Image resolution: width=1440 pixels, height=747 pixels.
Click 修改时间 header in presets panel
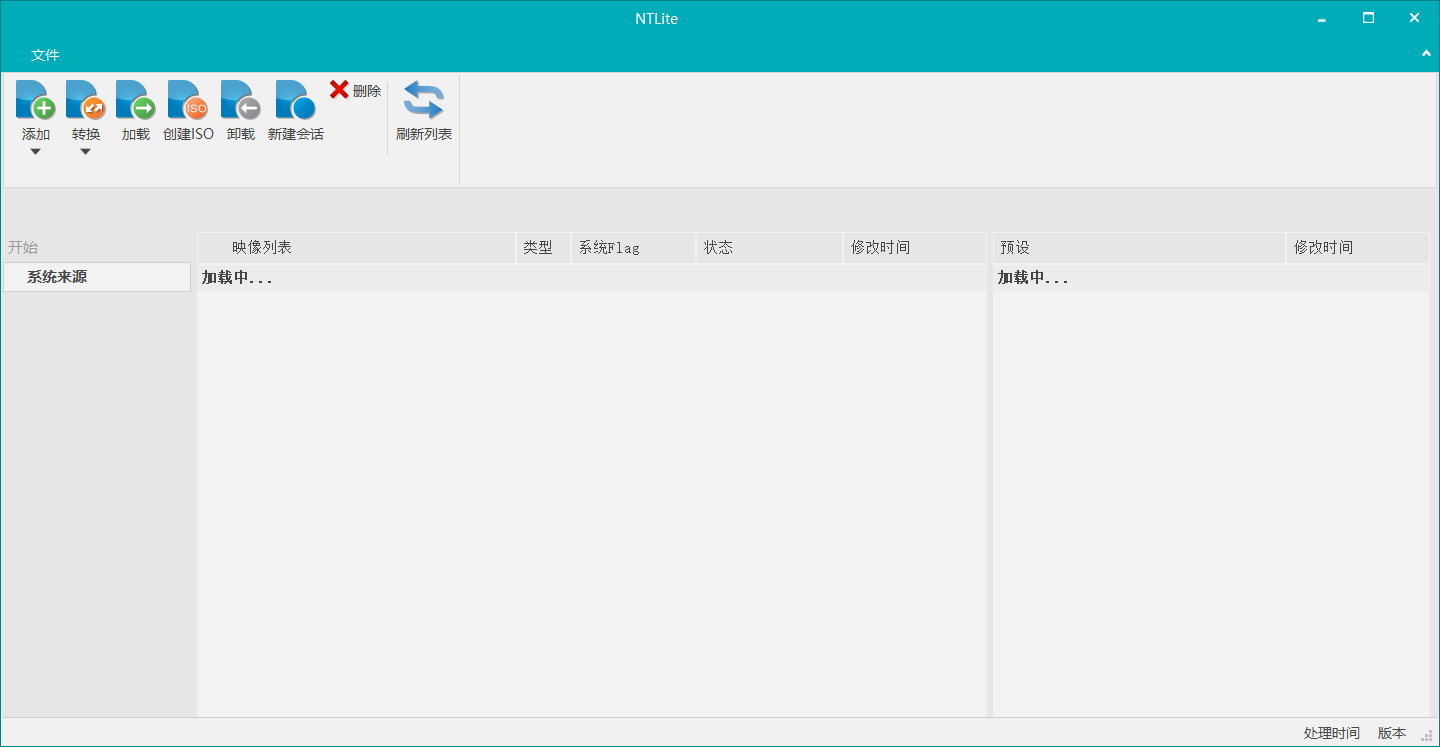[1358, 247]
